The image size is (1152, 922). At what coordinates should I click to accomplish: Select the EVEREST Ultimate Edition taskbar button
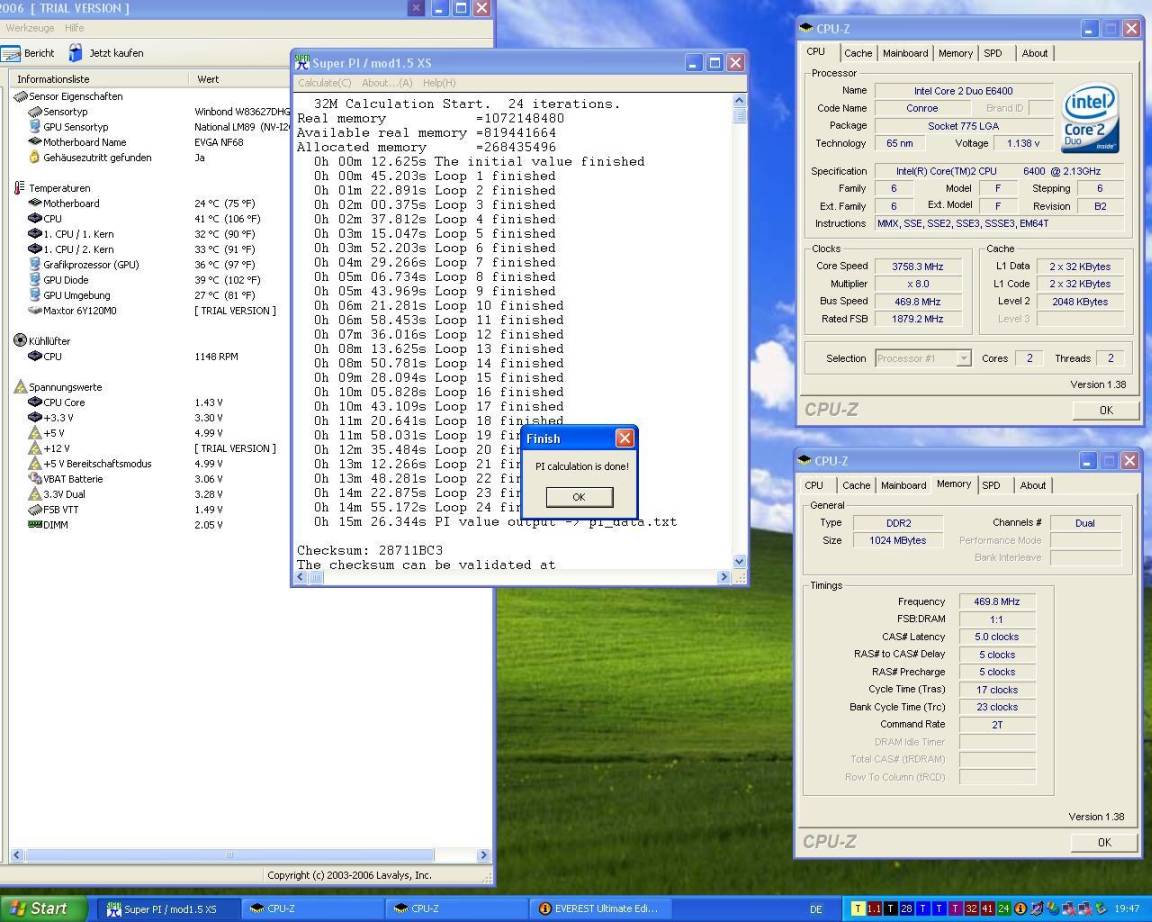pyautogui.click(x=599, y=909)
